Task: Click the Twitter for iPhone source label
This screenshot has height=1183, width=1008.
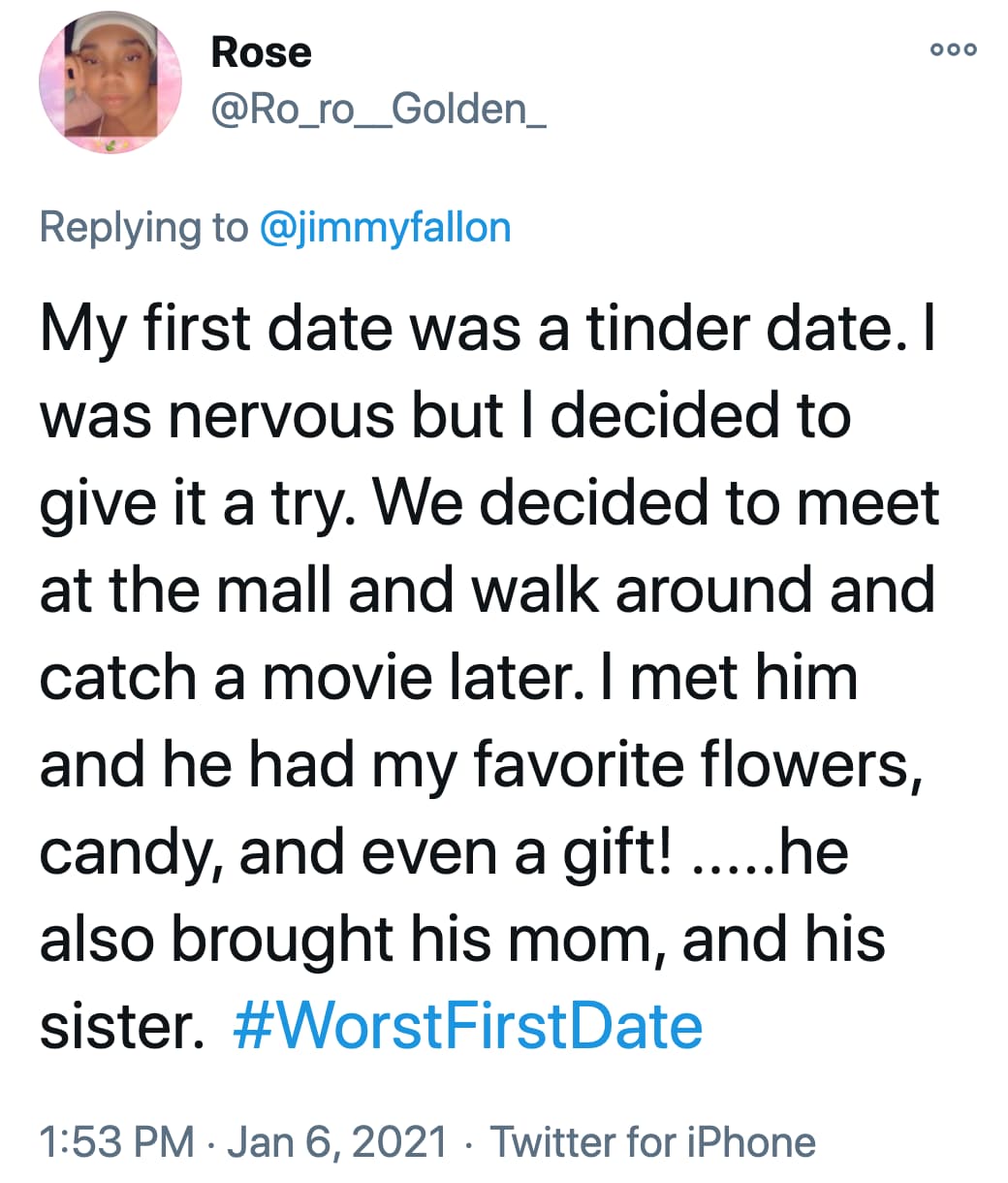Action: click(x=652, y=1141)
